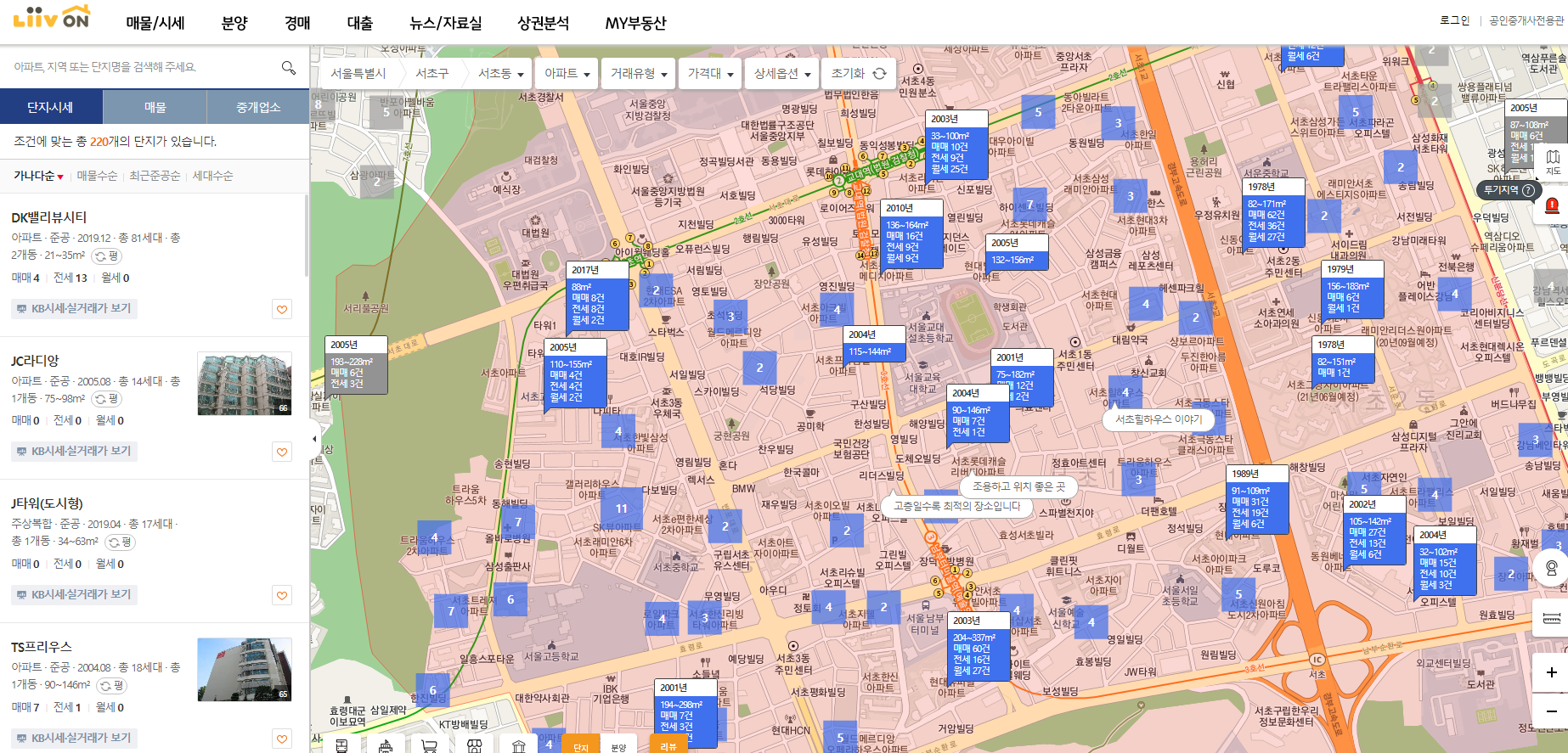Reset filters with 초기화 button
This screenshot has width=1568, height=753.
[859, 74]
